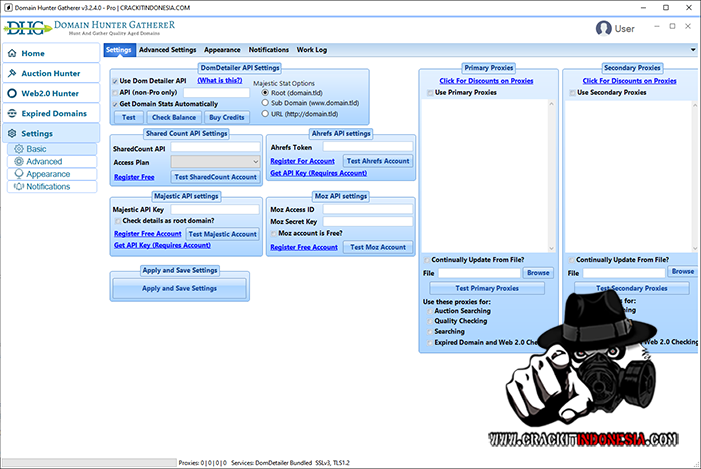This screenshot has height=469, width=701.
Task: Click the Appearance lightbulb icon
Action: pyautogui.click(x=19, y=174)
